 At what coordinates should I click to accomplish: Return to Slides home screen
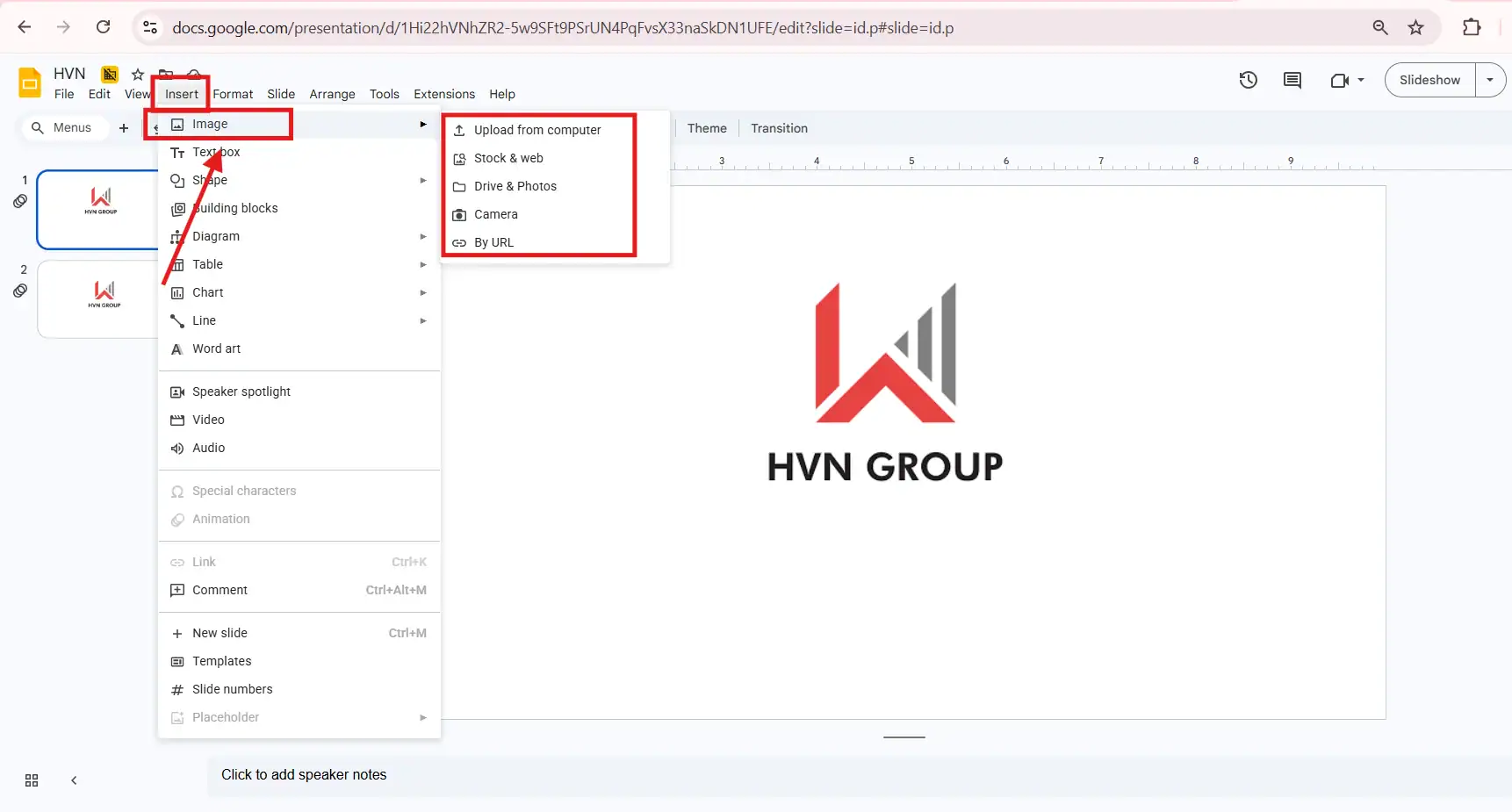pyautogui.click(x=29, y=82)
